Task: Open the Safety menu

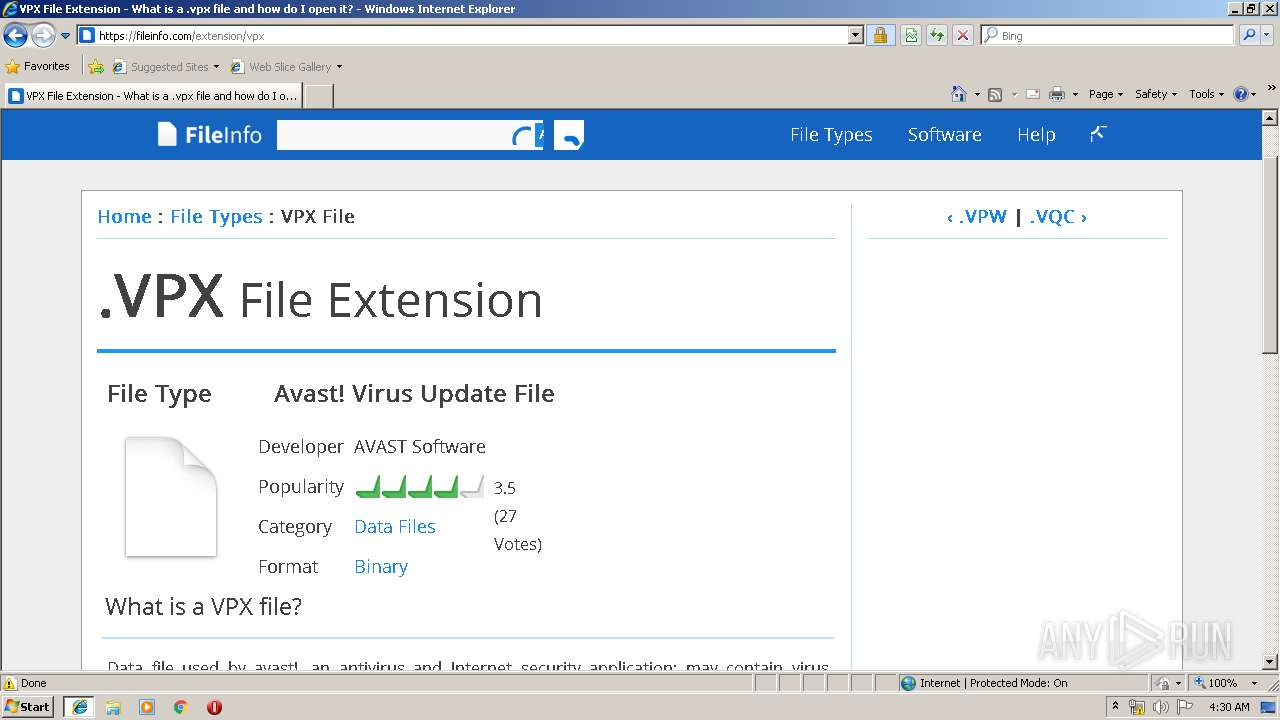Action: pyautogui.click(x=1156, y=94)
